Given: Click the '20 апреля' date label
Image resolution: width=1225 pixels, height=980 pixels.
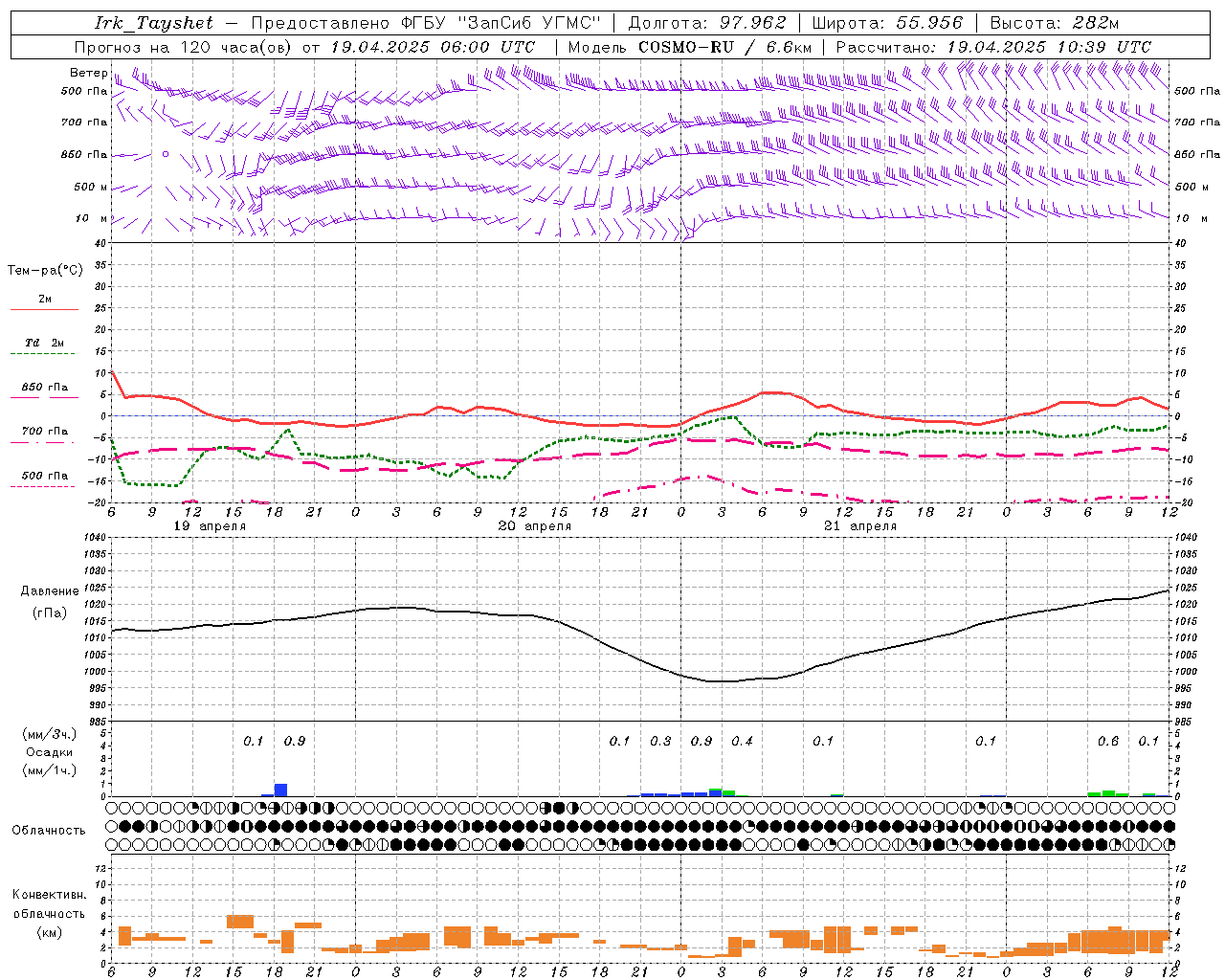Looking at the screenshot, I should pyautogui.click(x=535, y=526).
